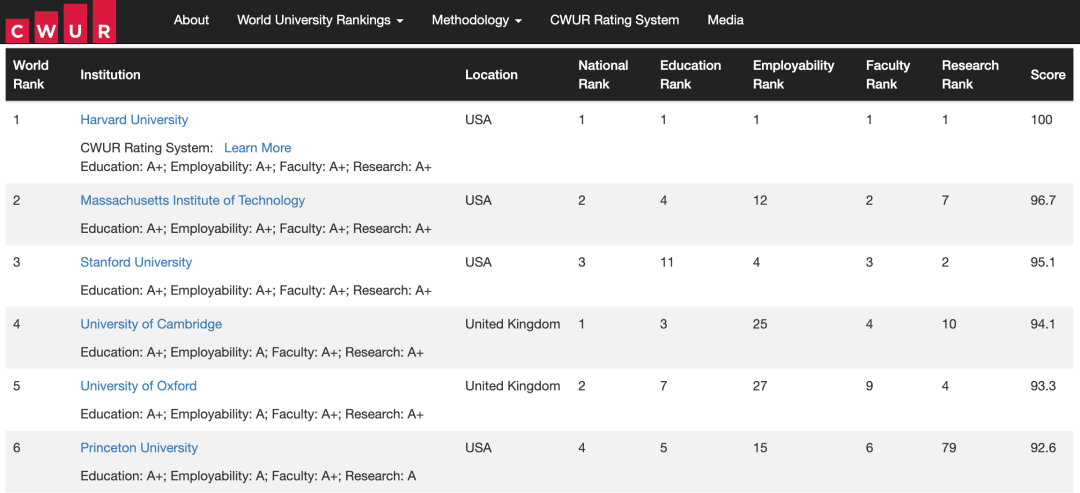This screenshot has height=493, width=1080.
Task: Open Harvard University link
Action: pyautogui.click(x=134, y=120)
